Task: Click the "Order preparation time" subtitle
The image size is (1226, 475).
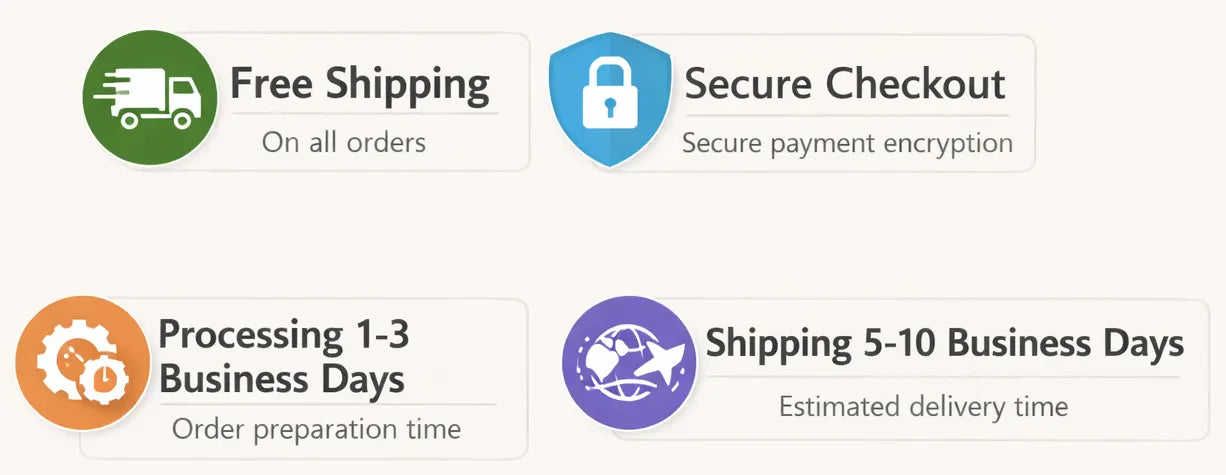Action: pyautogui.click(x=316, y=429)
